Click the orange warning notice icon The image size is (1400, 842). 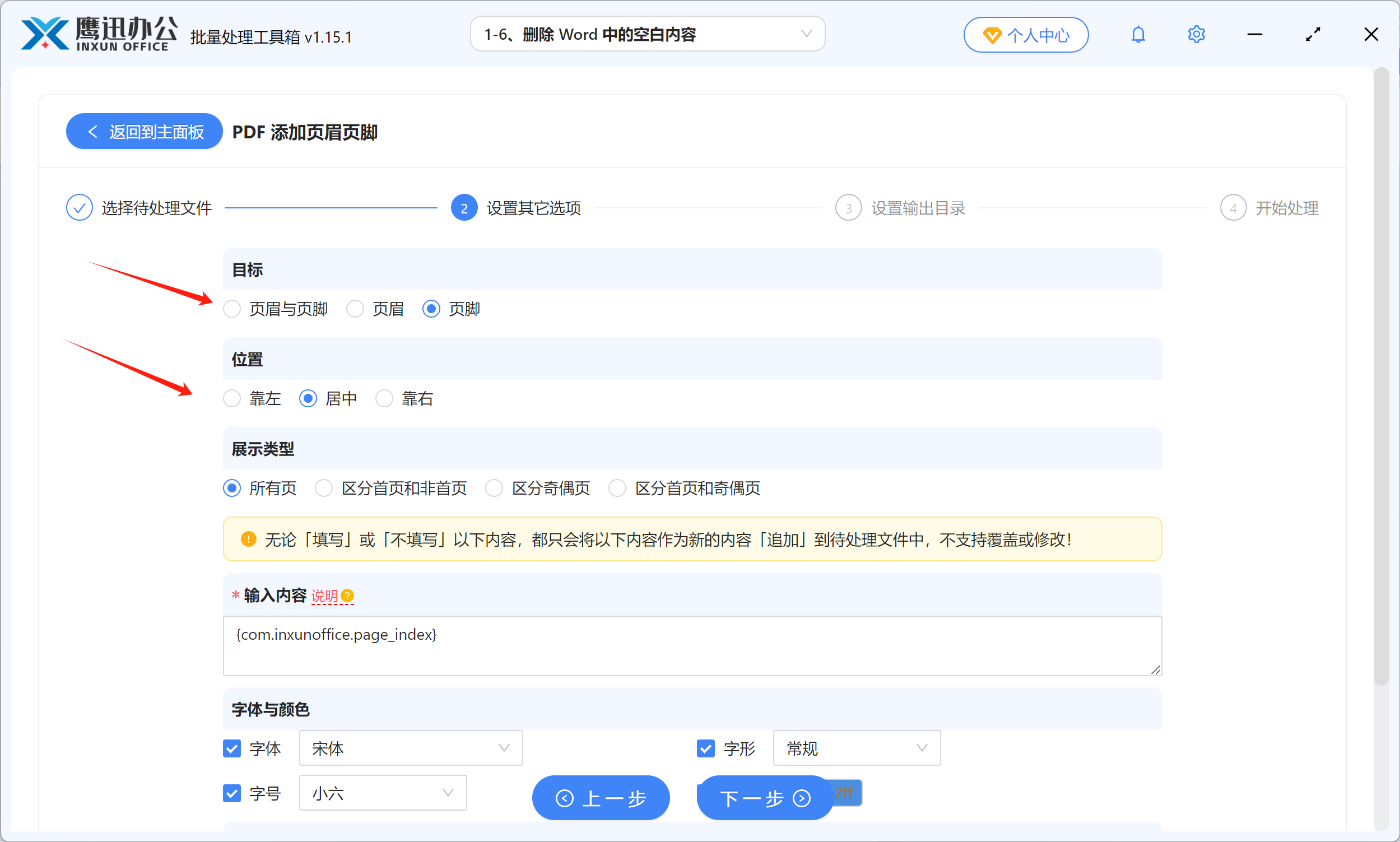(x=249, y=539)
